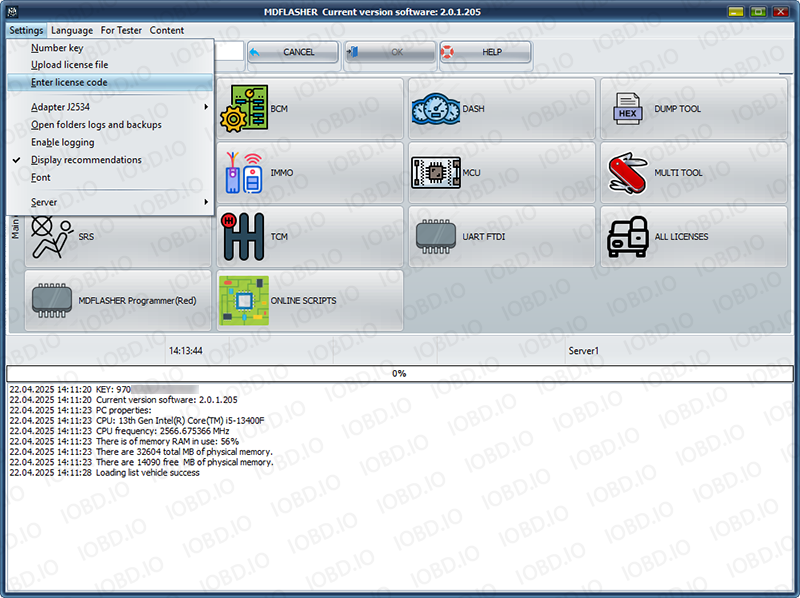800x598 pixels.
Task: Launch the UART FTDI tool
Action: [465, 235]
